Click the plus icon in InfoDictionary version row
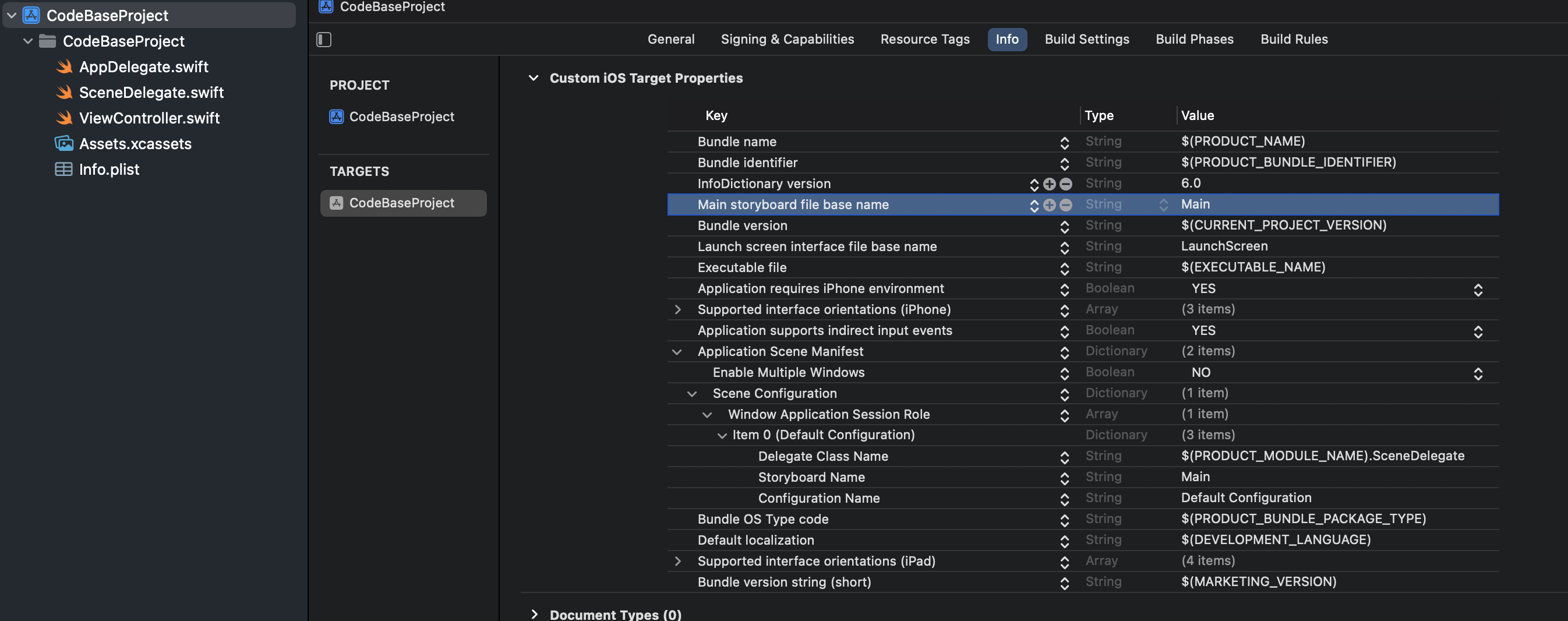The height and width of the screenshot is (621, 1568). point(1050,184)
